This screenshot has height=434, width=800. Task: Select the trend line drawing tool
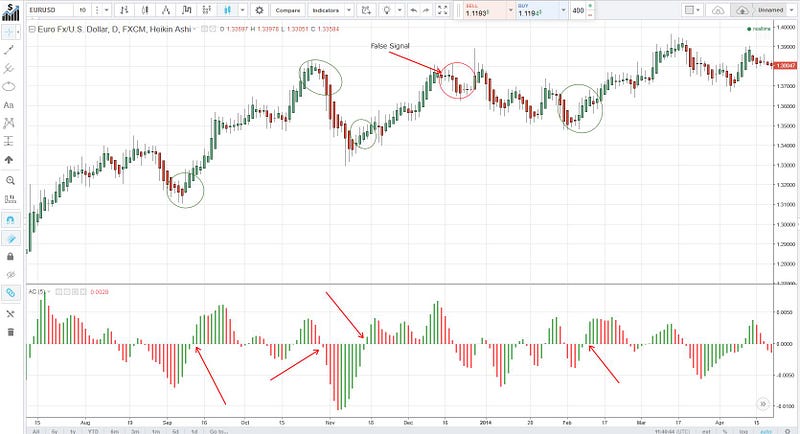(x=9, y=50)
